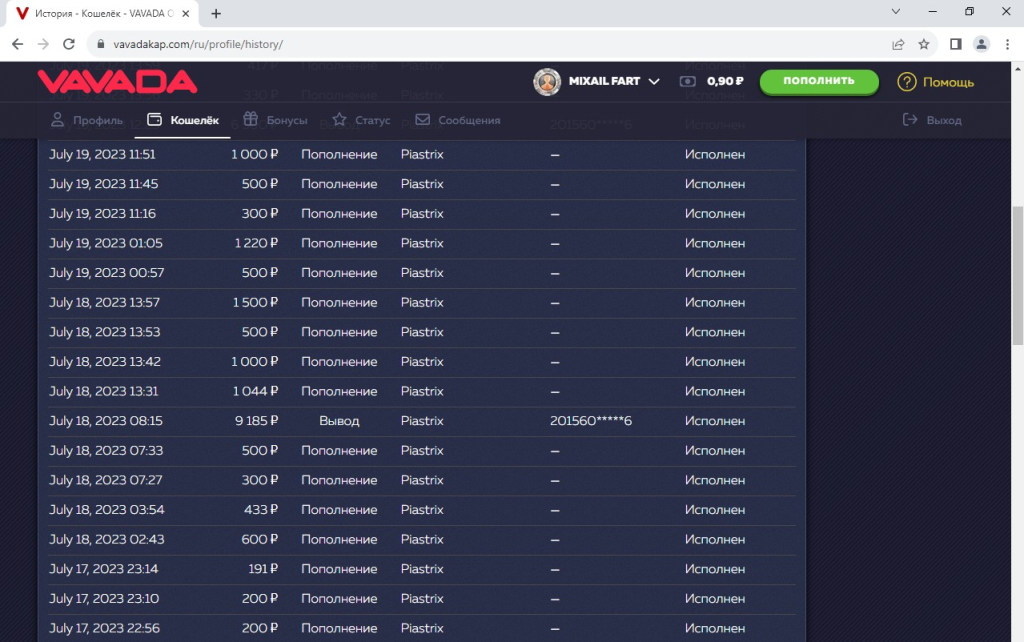1024x642 pixels.
Task: Click the wallet balance money icon
Action: coord(687,82)
